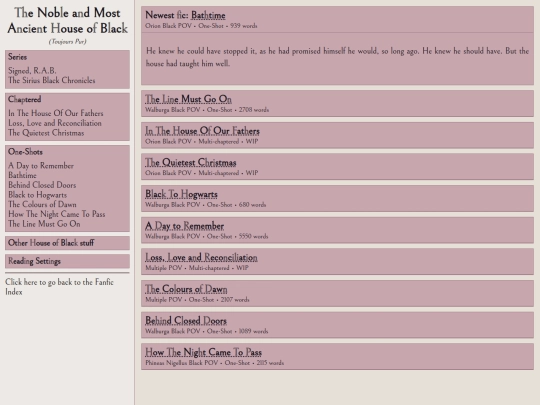Click the 5550 words metadata line
The height and width of the screenshot is (405, 540).
point(206,237)
